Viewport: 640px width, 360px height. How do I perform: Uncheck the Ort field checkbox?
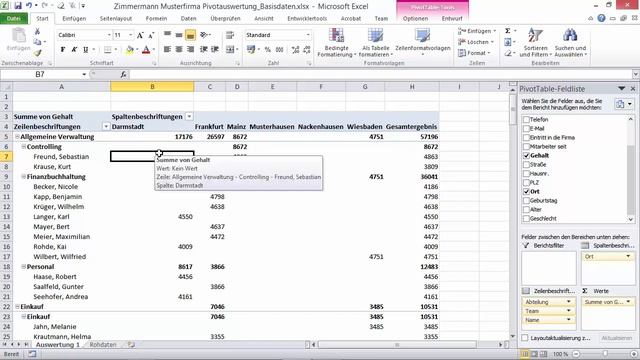526,191
